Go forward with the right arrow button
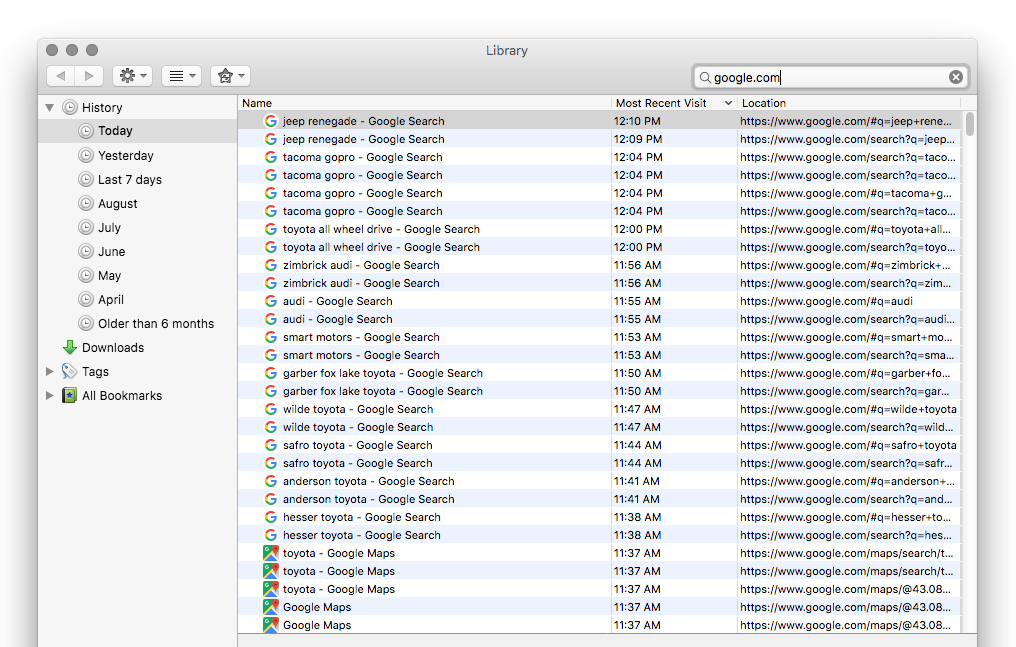Screen dimensions: 1016x647 [89, 76]
